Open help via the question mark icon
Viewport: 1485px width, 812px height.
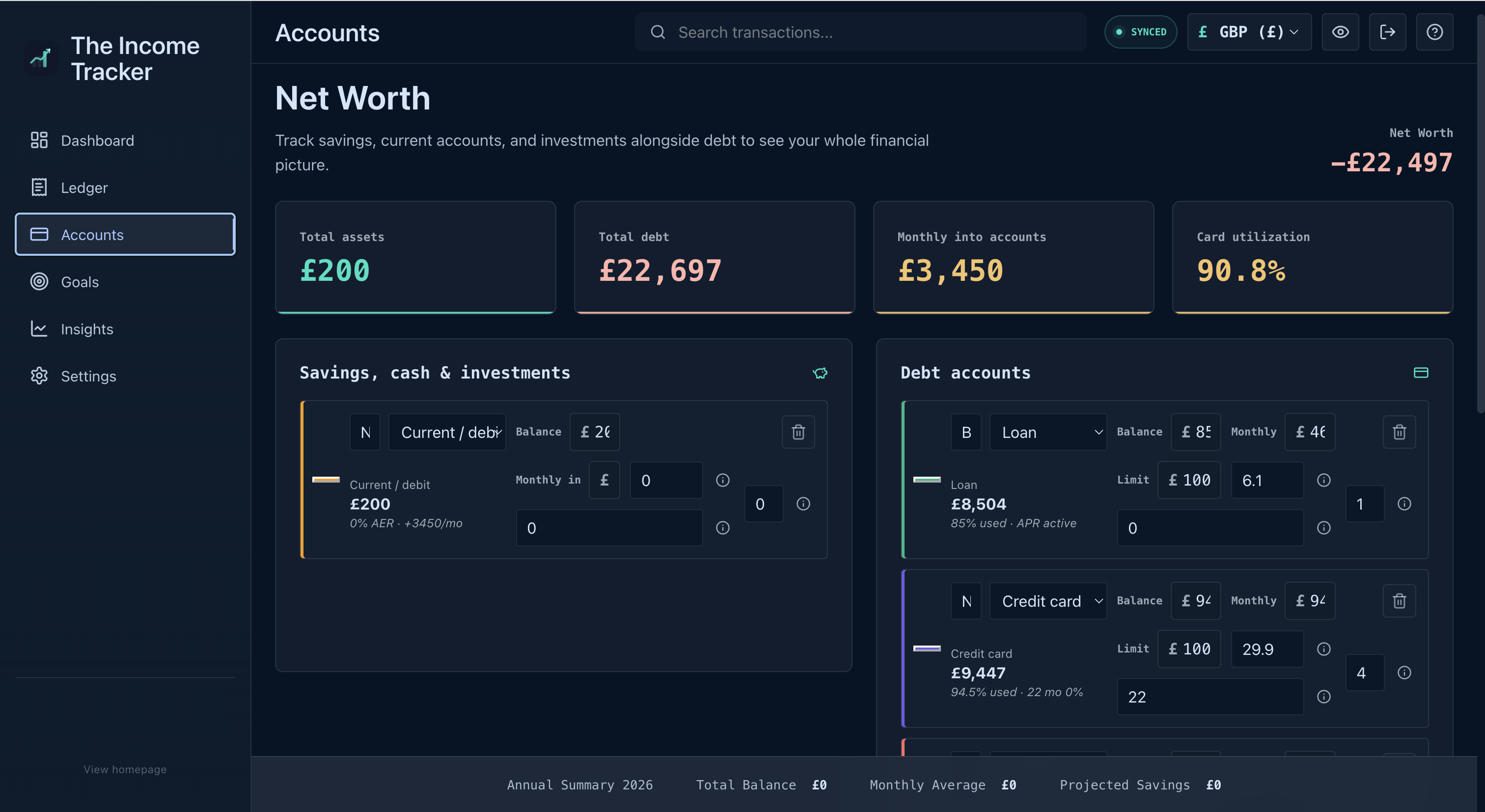pyautogui.click(x=1435, y=32)
